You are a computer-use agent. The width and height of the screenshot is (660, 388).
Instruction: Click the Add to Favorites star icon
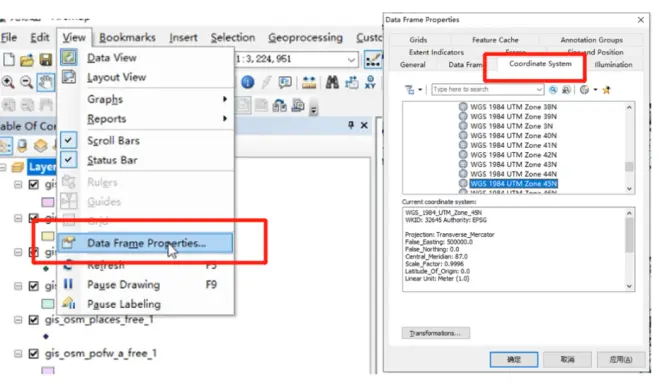click(607, 90)
